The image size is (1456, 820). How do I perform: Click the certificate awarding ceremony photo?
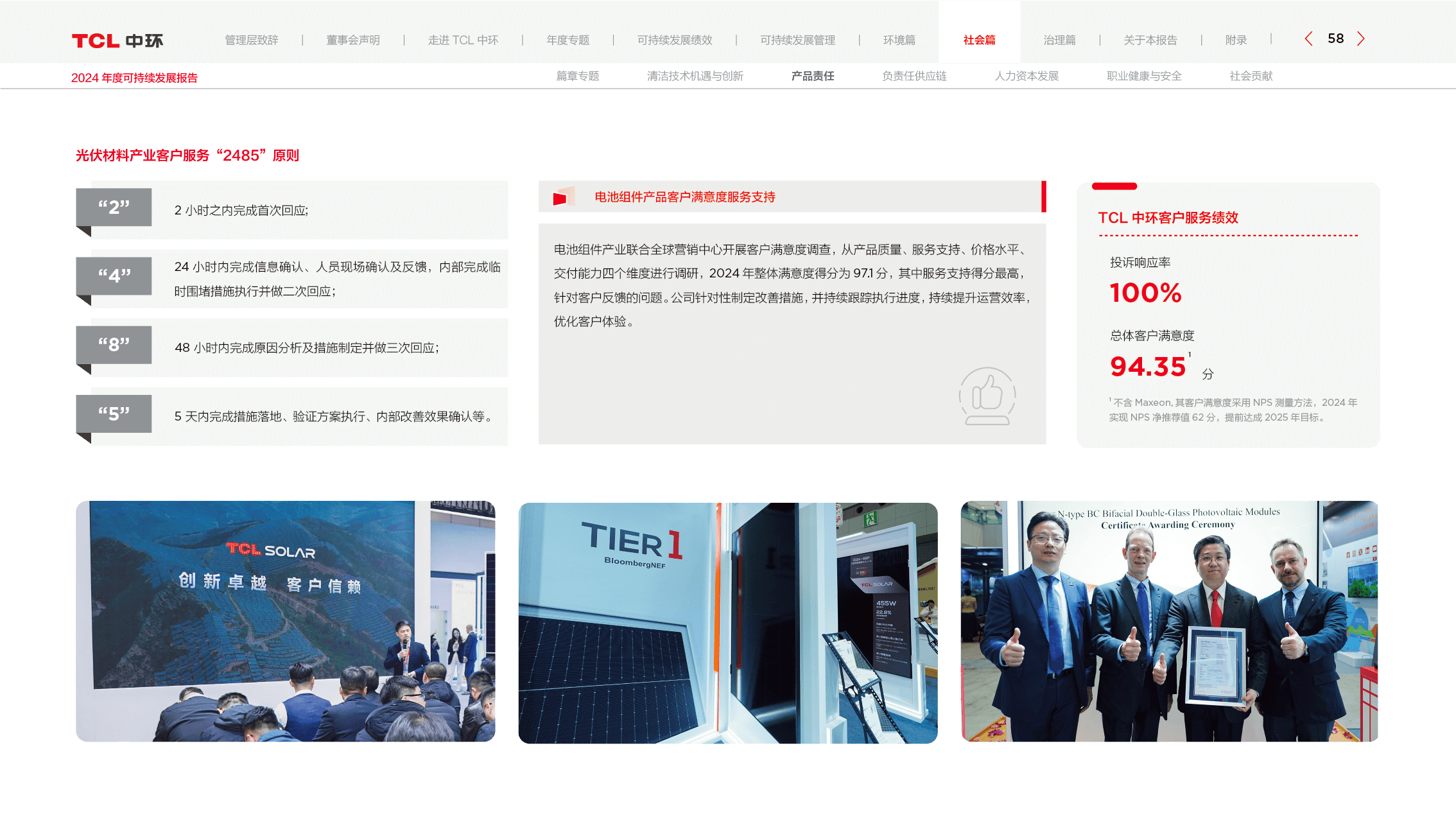point(1169,622)
